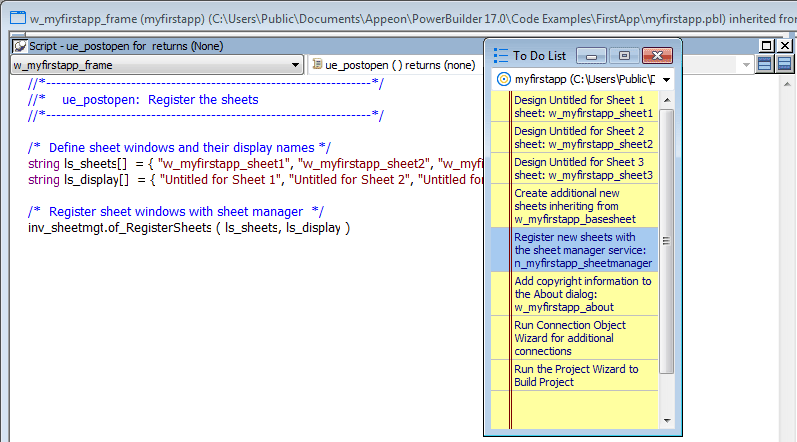Image resolution: width=797 pixels, height=442 pixels.
Task: Click the target icon beside myfirstapp in To Do List
Action: pyautogui.click(x=504, y=79)
